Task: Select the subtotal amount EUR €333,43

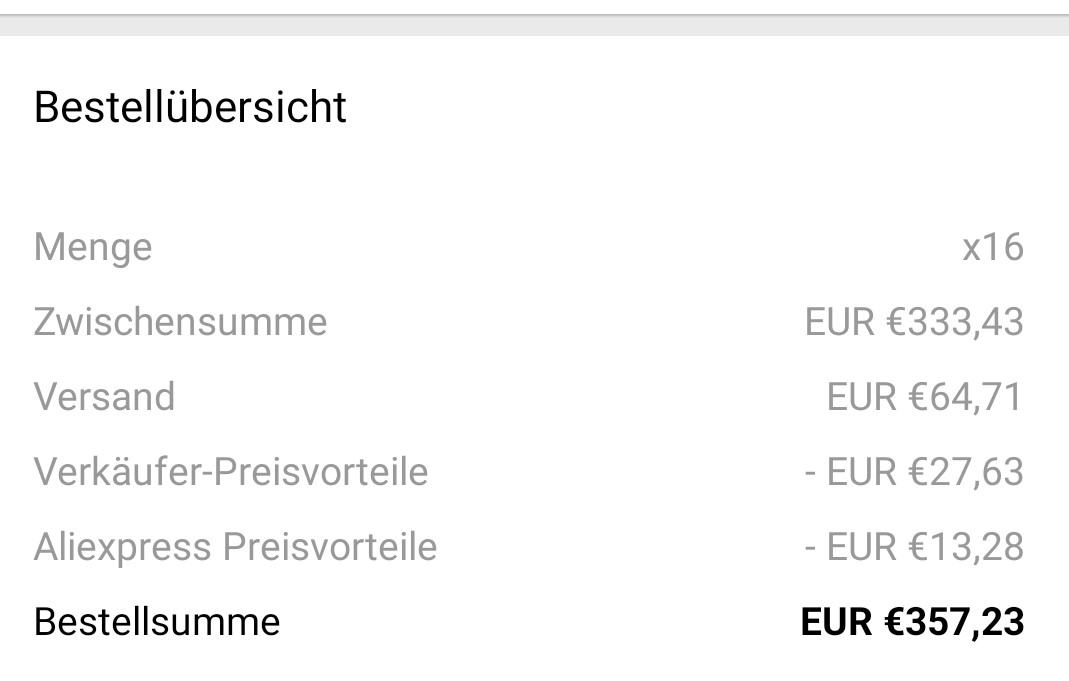Action: (x=914, y=322)
